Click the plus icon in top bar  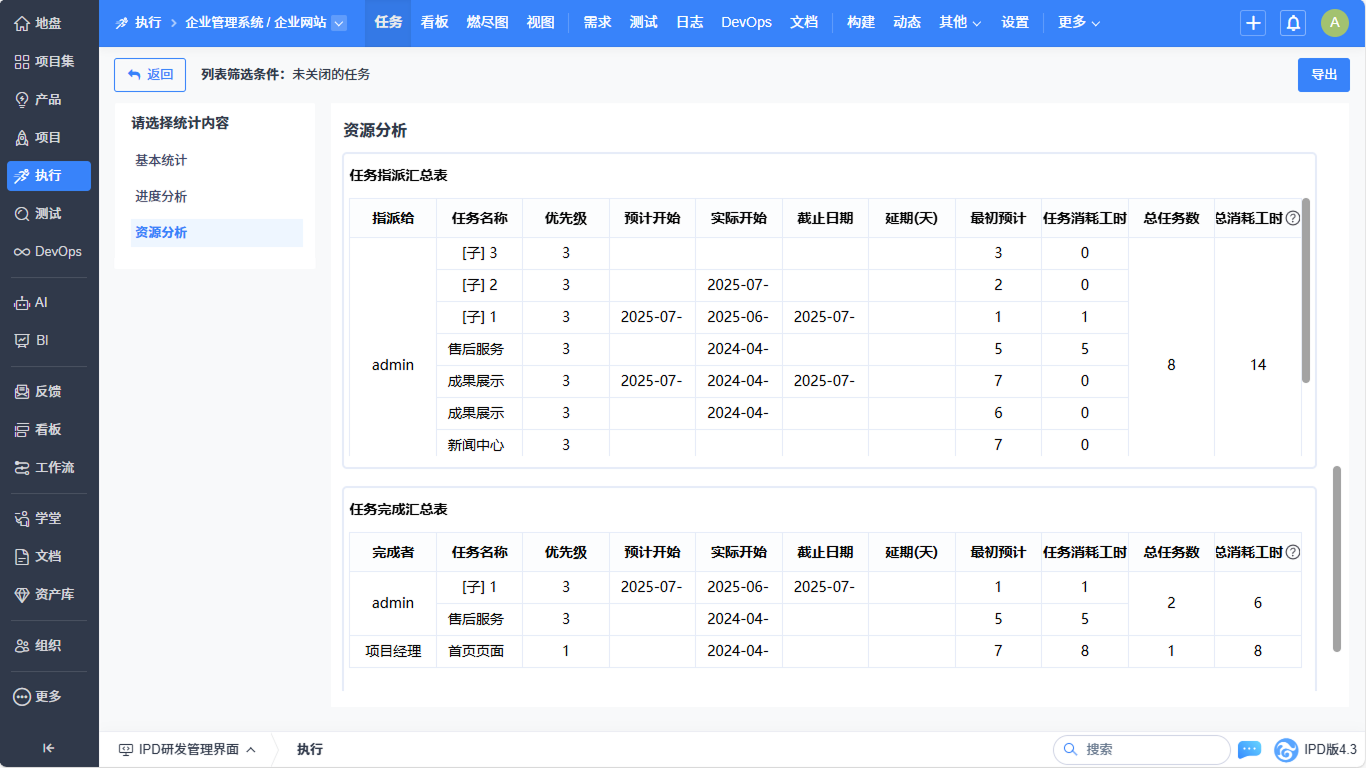pos(1253,23)
